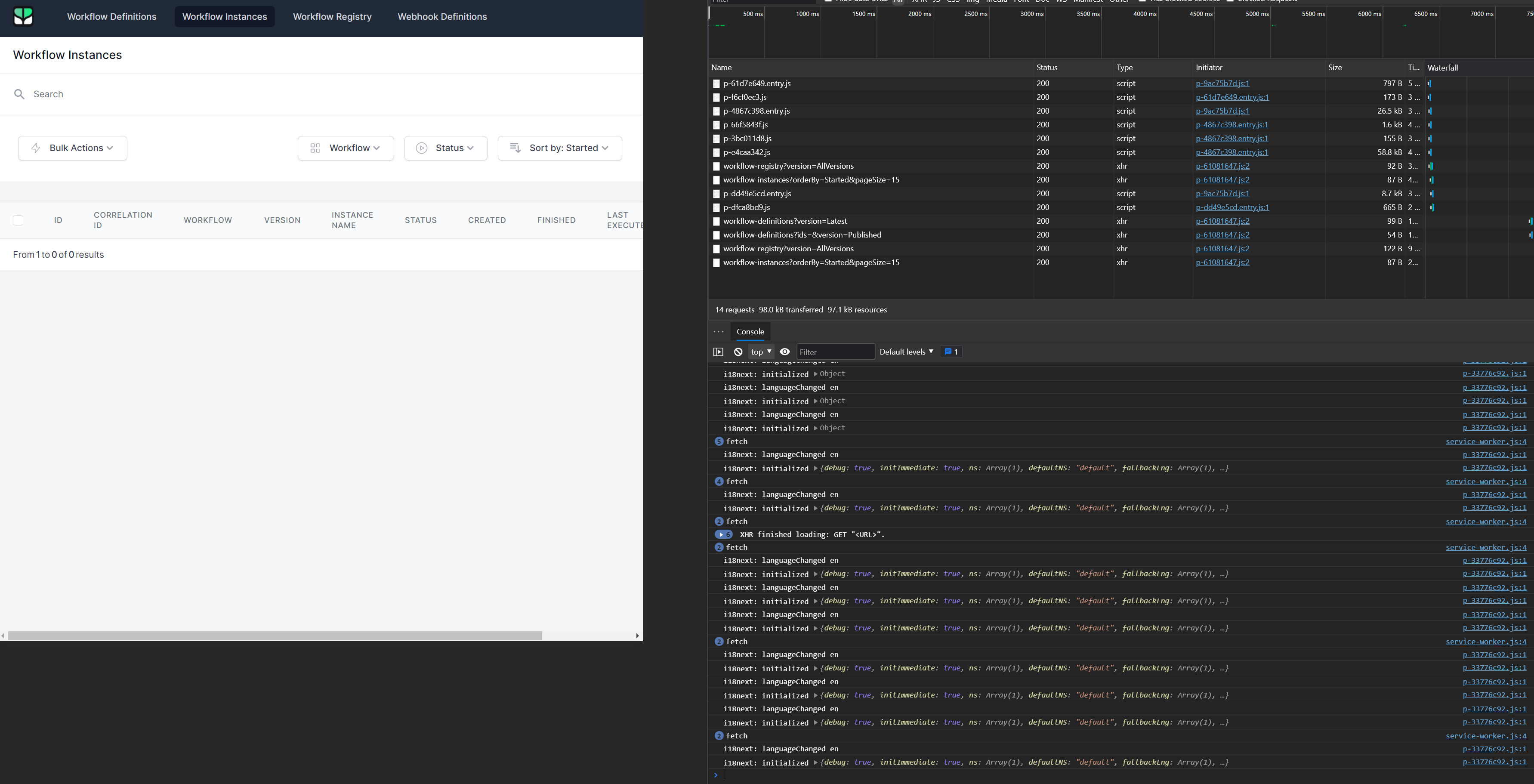Create a live expression using the eye icon
The height and width of the screenshot is (784, 1534).
[785, 352]
